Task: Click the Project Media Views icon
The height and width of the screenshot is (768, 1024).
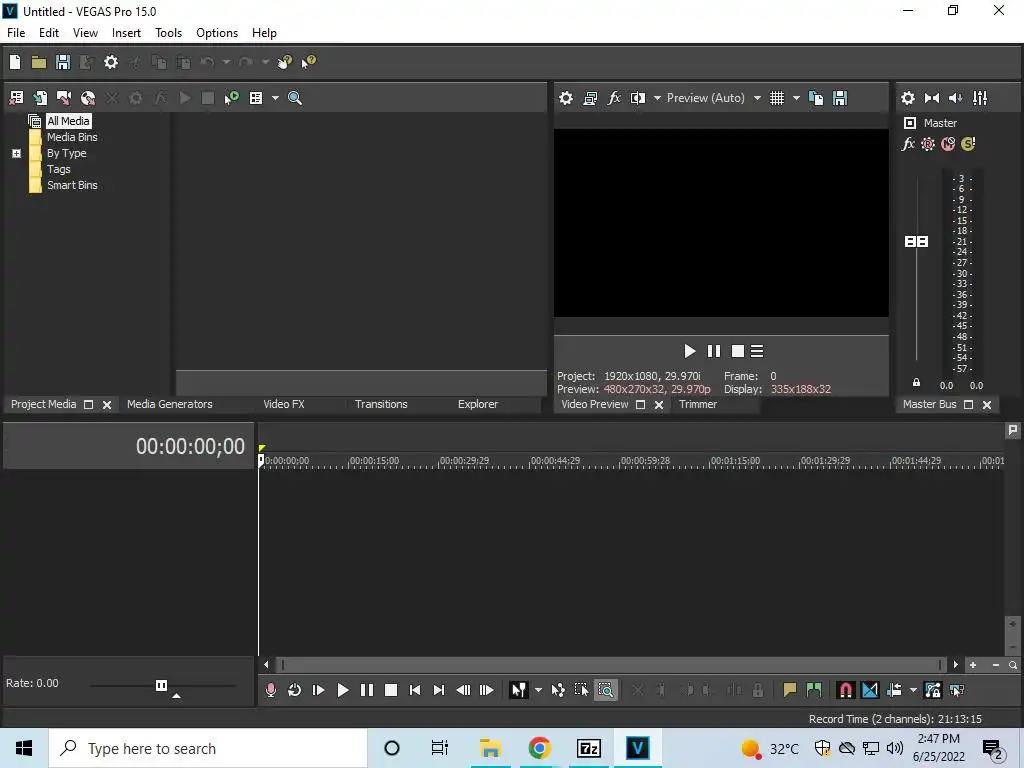Action: [256, 98]
